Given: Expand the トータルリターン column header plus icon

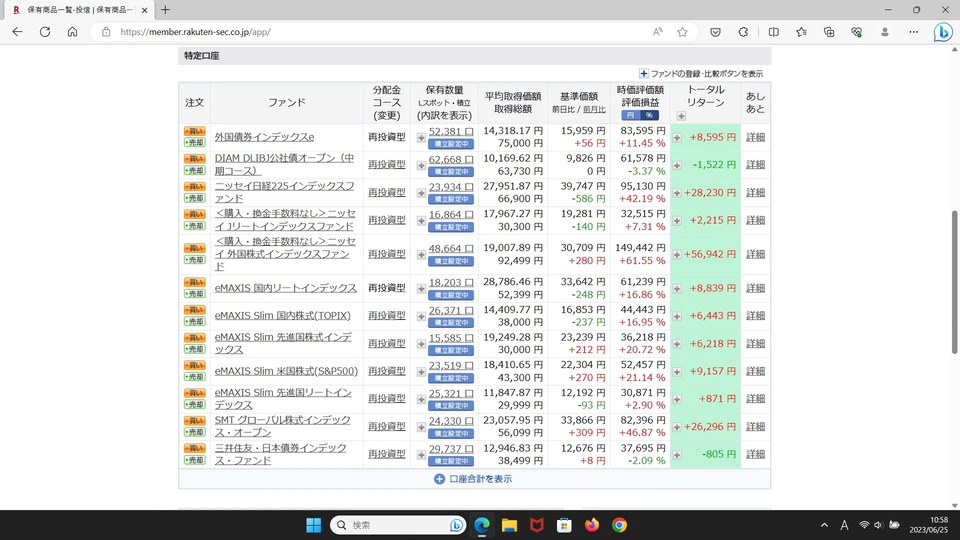Looking at the screenshot, I should pos(681,116).
